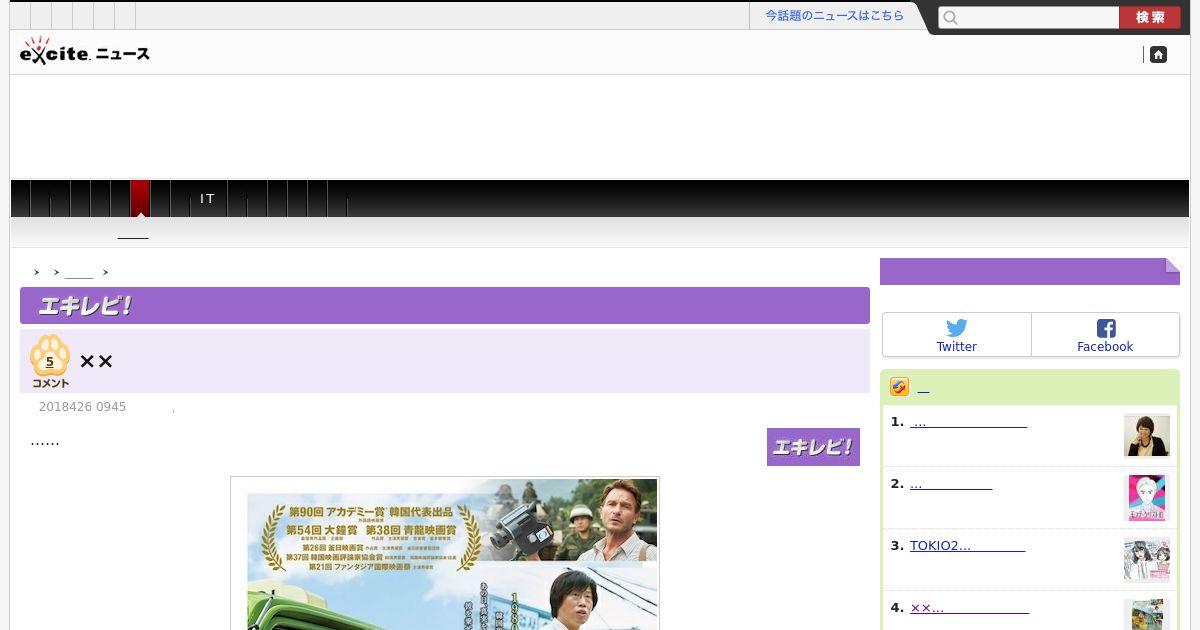The image size is (1200, 630).
Task: Open ranking item TOKIO2… link
Action: point(967,546)
